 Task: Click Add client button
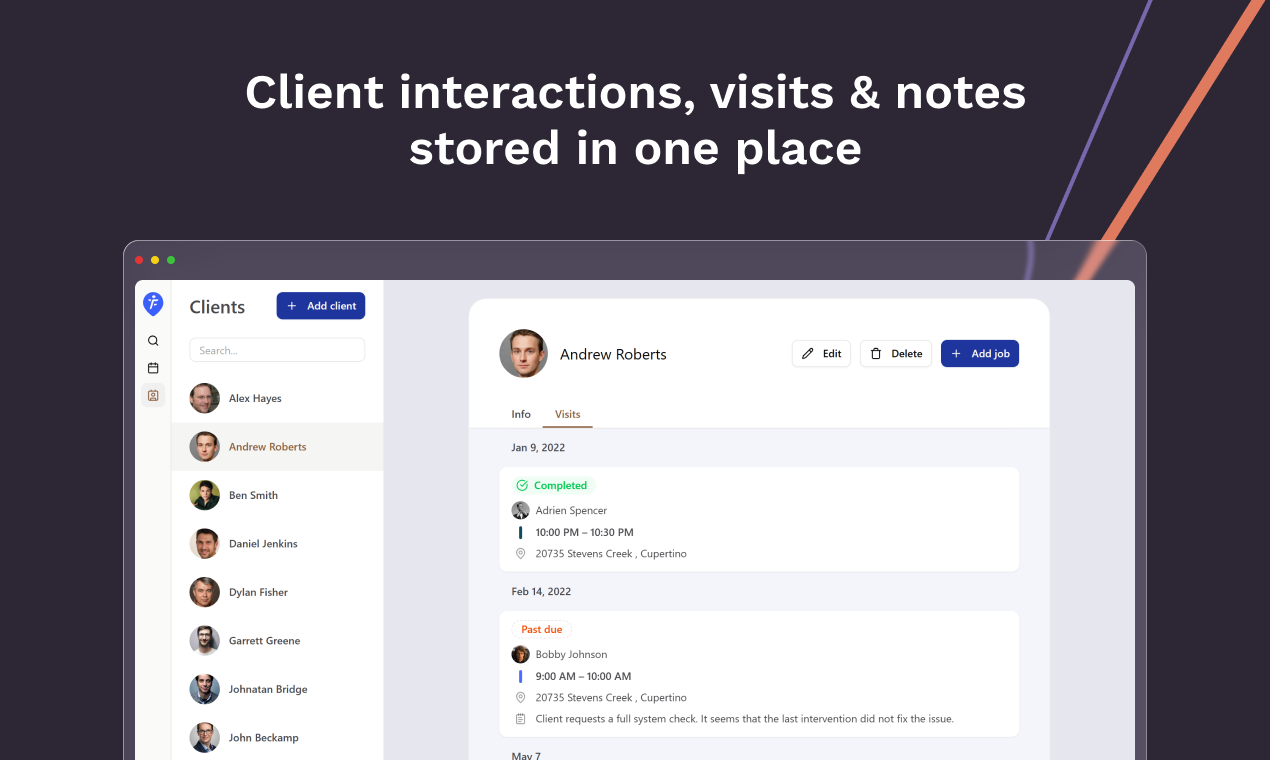[x=321, y=306]
